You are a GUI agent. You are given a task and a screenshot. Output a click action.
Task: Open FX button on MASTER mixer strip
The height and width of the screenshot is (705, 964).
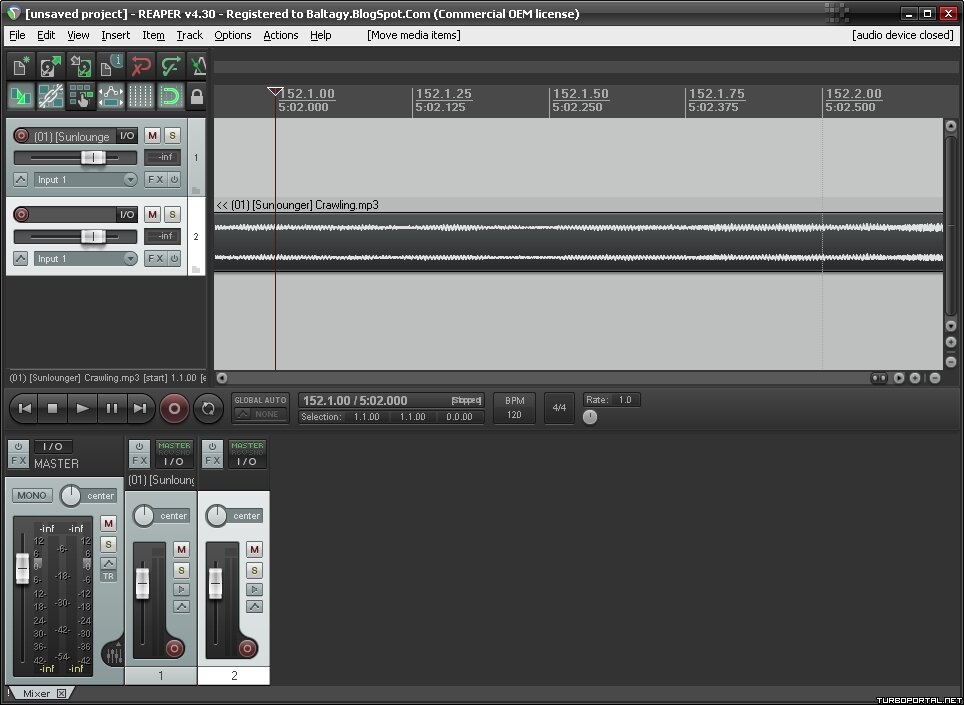pyautogui.click(x=18, y=460)
